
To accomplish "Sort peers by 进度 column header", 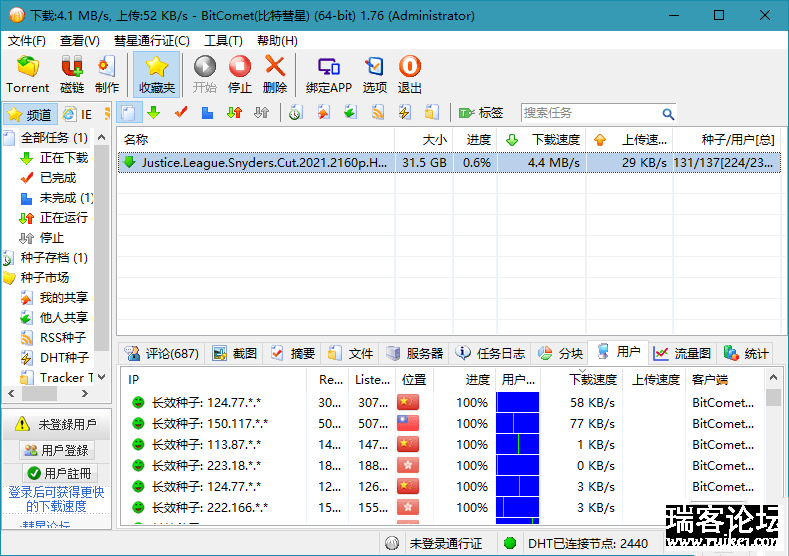I will pyautogui.click(x=465, y=379).
